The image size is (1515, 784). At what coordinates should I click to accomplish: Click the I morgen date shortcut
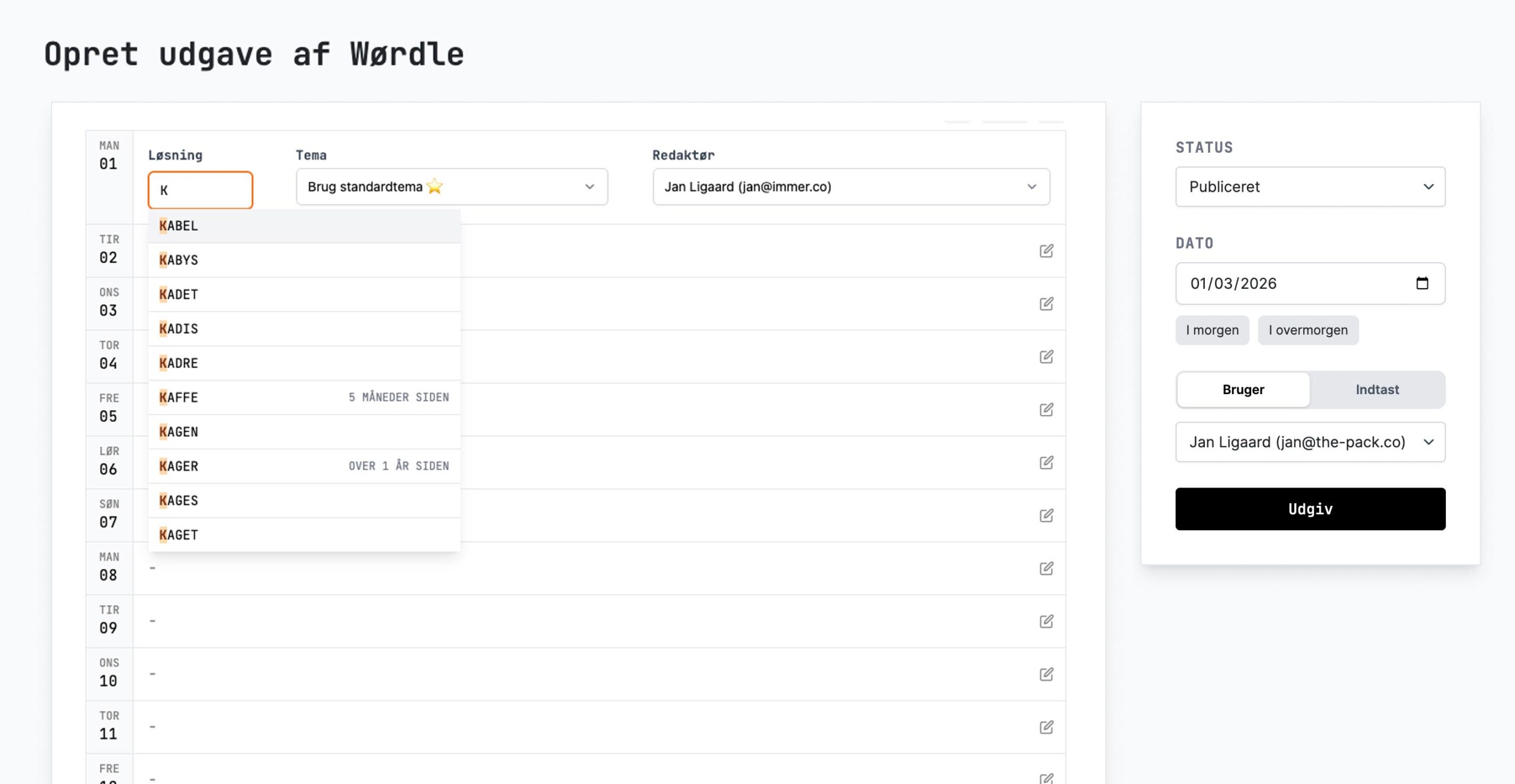point(1211,330)
